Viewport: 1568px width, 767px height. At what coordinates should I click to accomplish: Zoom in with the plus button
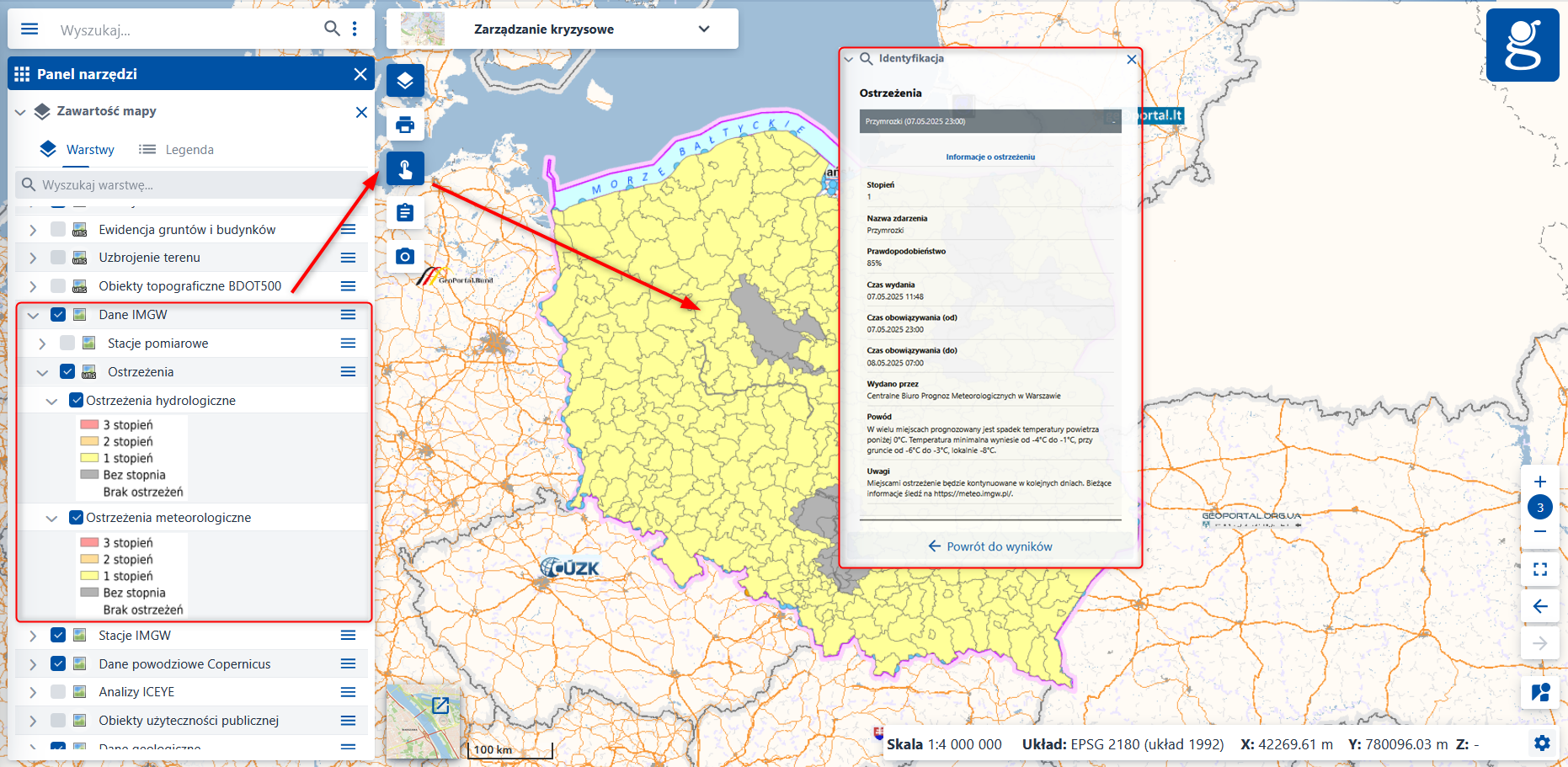[1539, 482]
